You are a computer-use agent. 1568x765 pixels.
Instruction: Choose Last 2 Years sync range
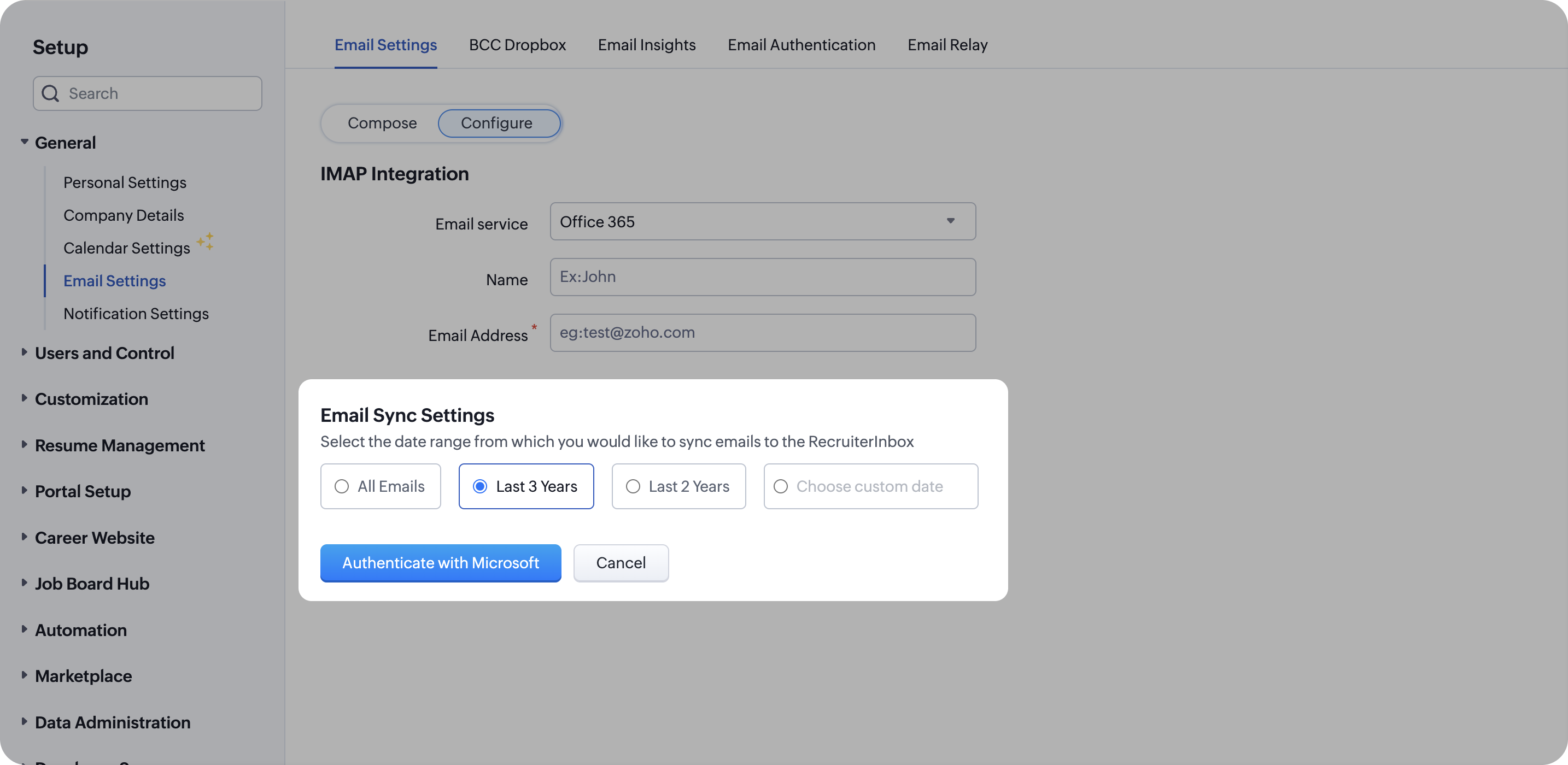tap(633, 486)
